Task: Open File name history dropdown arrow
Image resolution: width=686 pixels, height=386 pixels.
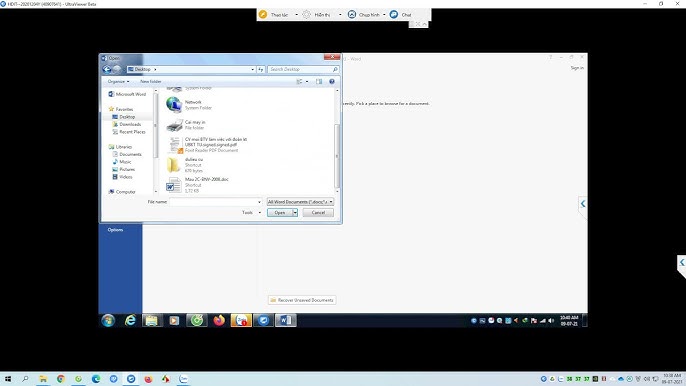Action: tap(259, 202)
